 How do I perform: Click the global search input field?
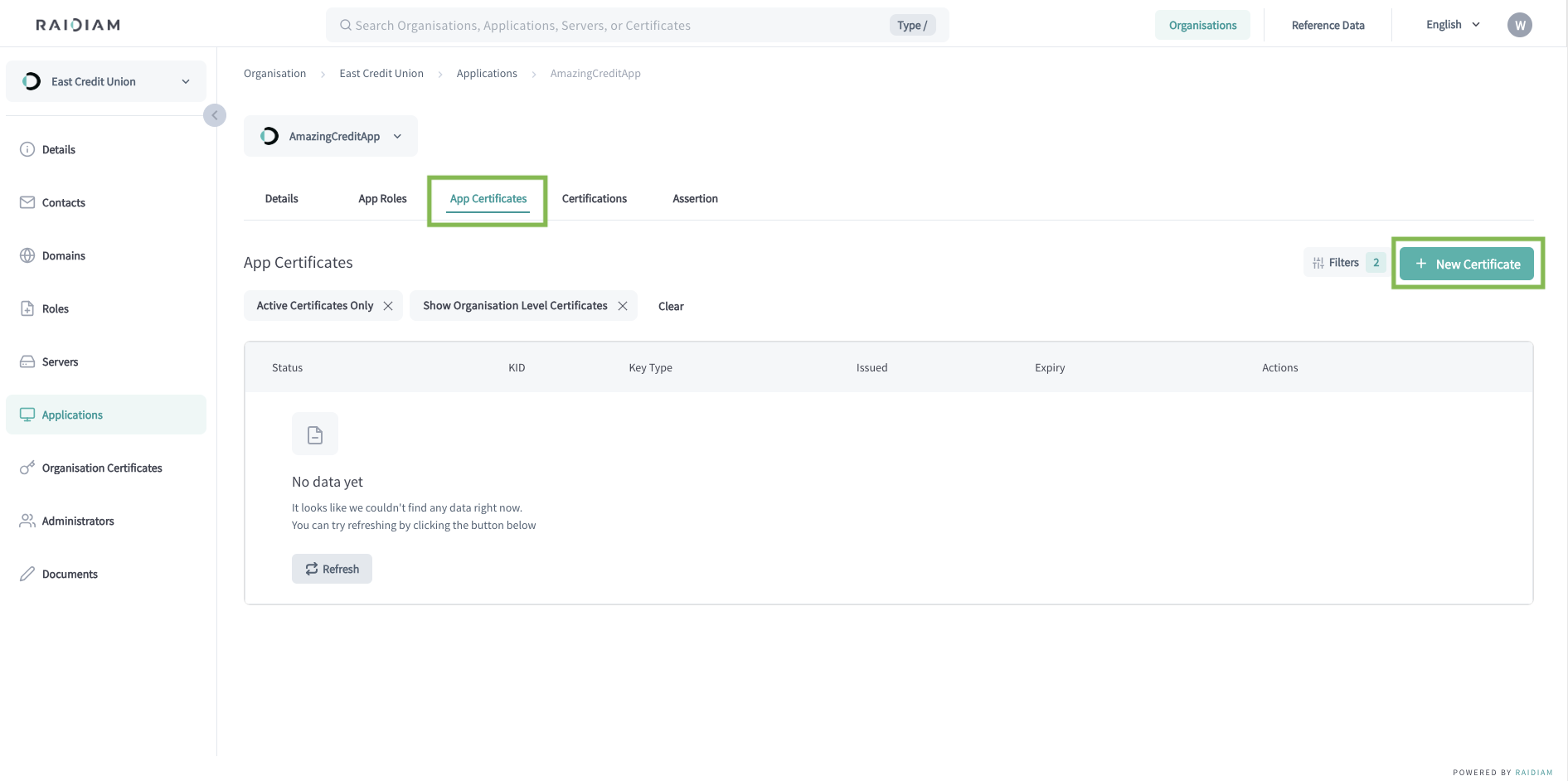tap(614, 25)
